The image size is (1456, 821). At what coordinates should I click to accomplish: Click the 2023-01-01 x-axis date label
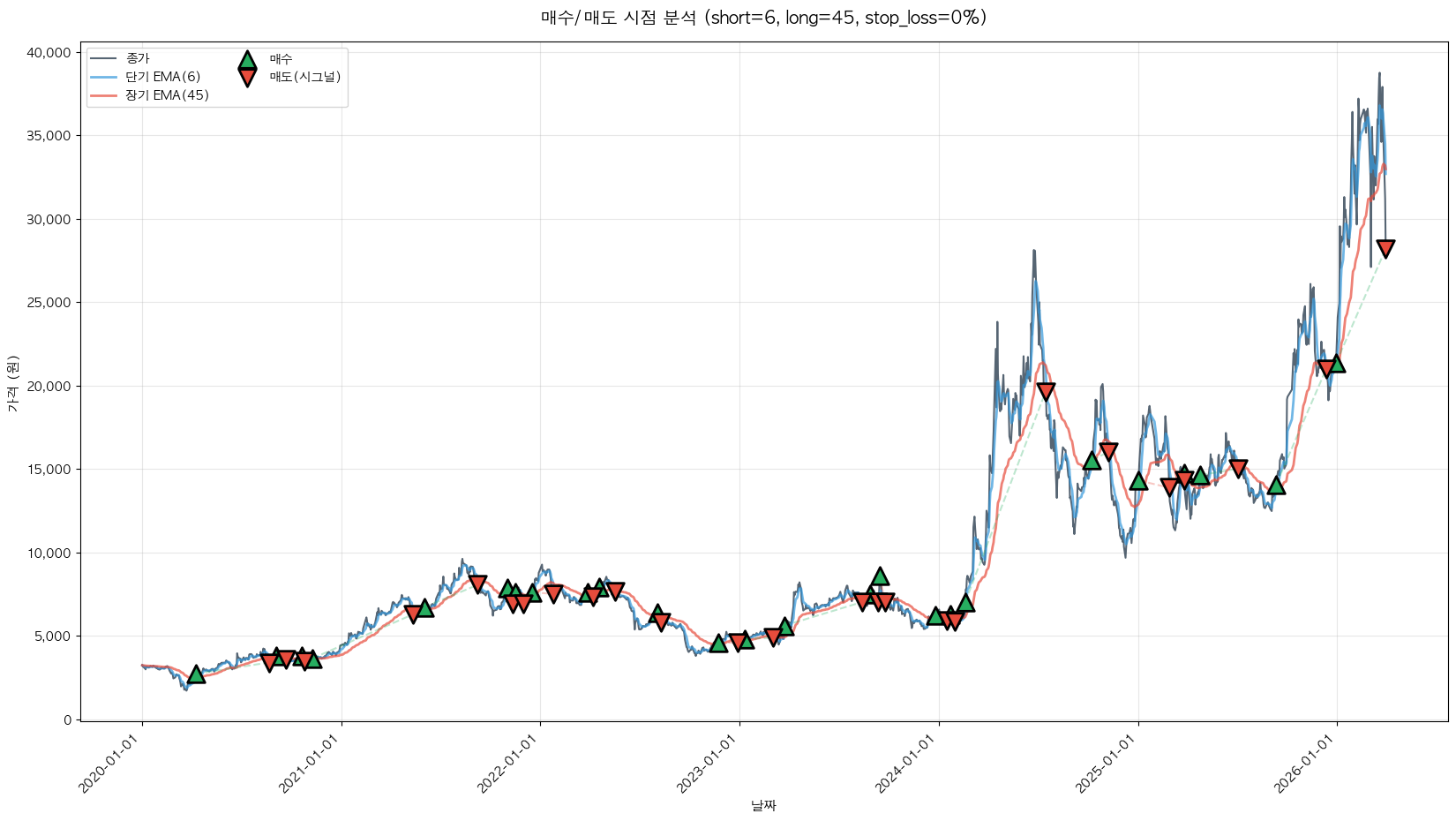(x=706, y=765)
